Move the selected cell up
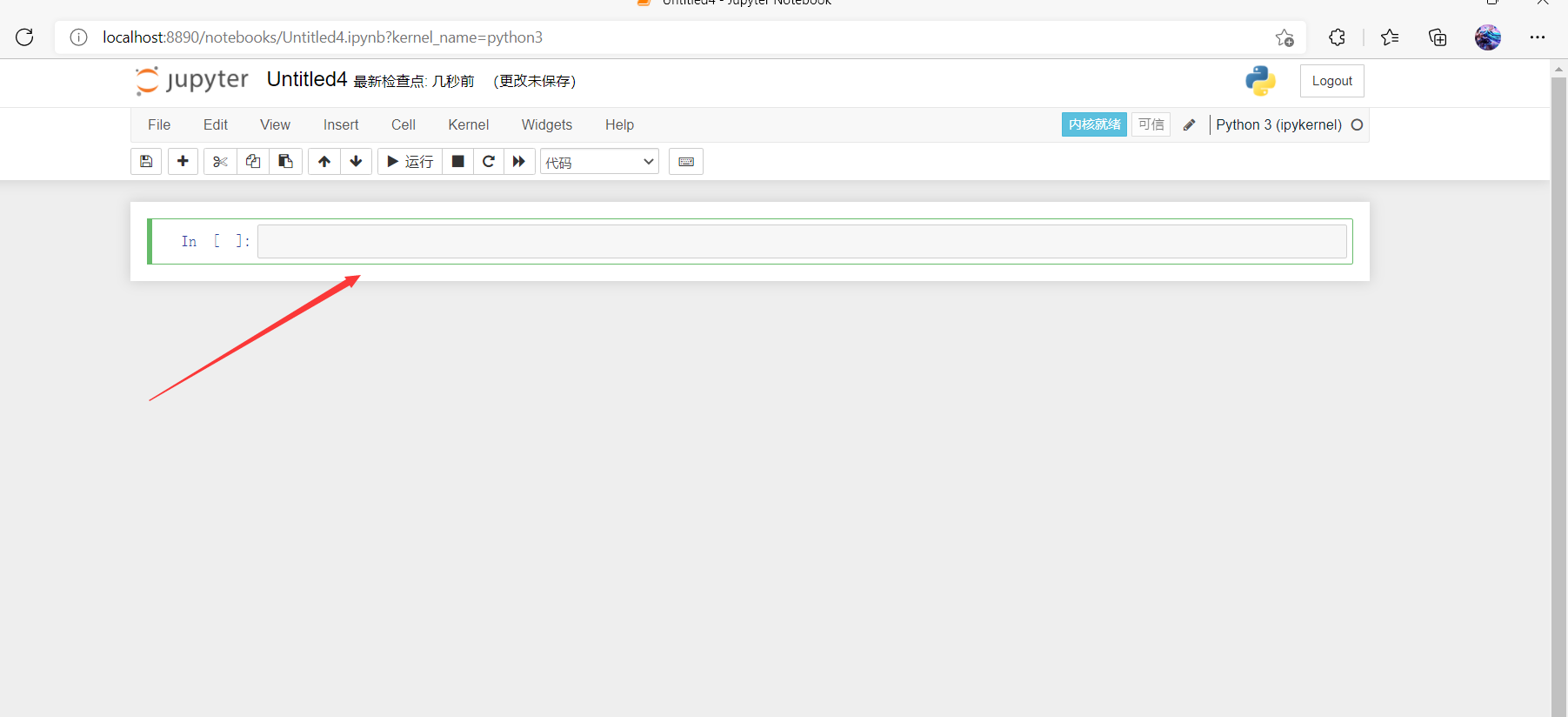 click(324, 162)
